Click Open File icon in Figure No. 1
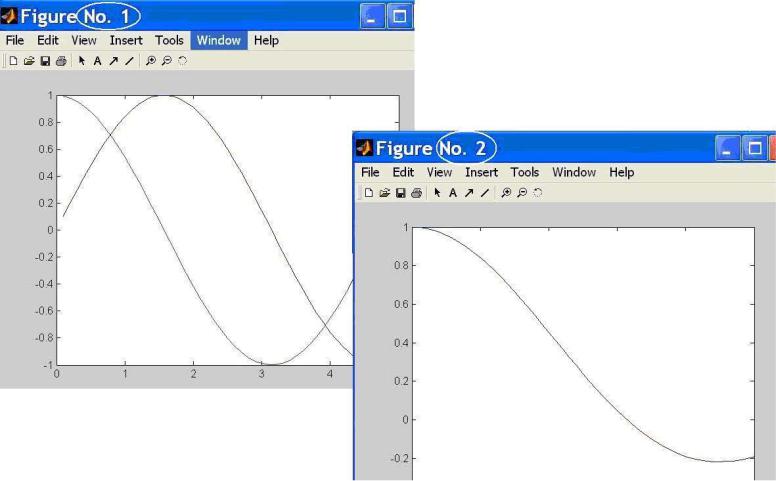The image size is (776, 481). pos(29,61)
